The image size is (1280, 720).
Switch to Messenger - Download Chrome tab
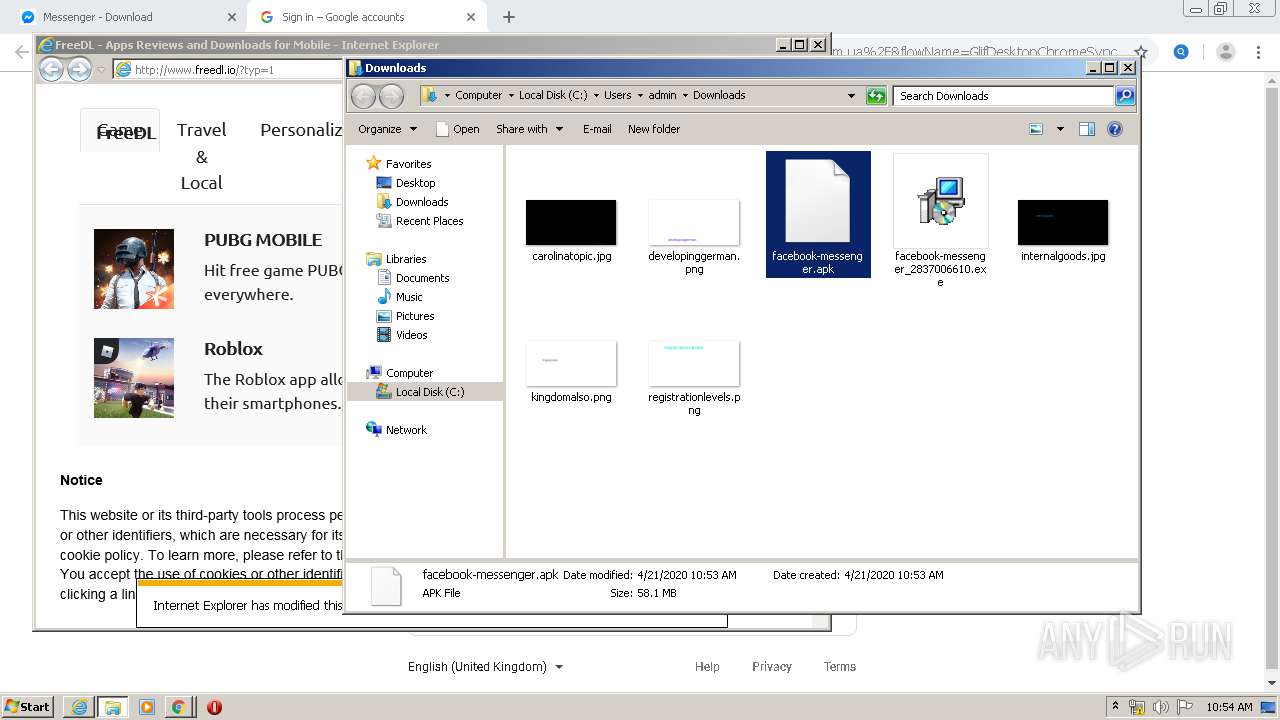tap(127, 17)
